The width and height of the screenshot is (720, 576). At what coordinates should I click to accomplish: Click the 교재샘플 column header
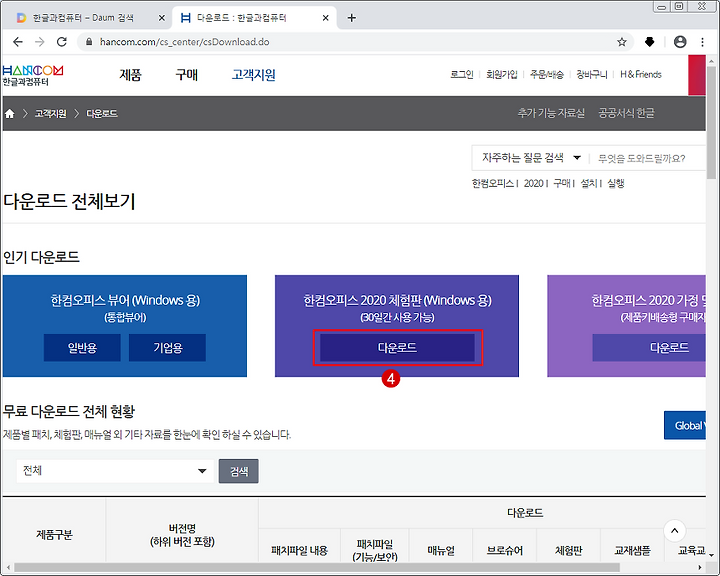[x=632, y=551]
